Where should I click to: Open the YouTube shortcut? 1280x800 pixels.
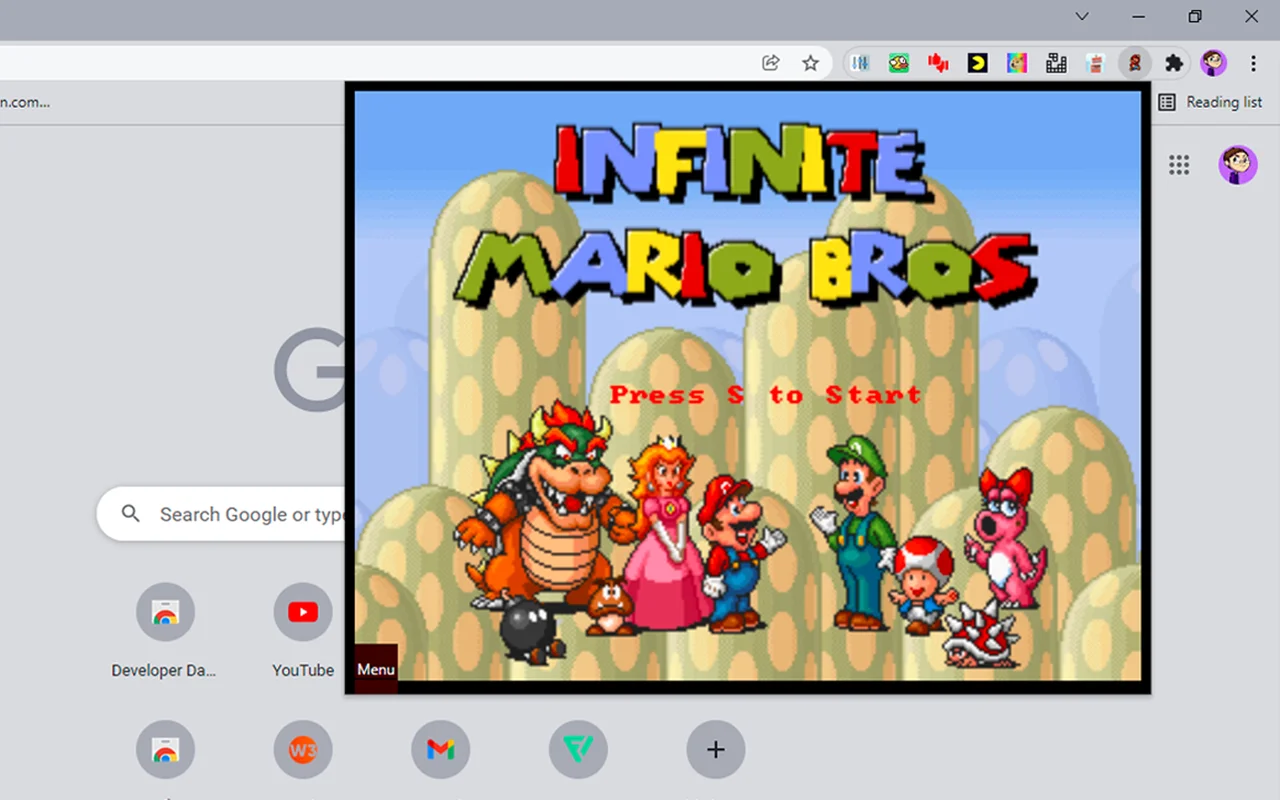(x=303, y=632)
